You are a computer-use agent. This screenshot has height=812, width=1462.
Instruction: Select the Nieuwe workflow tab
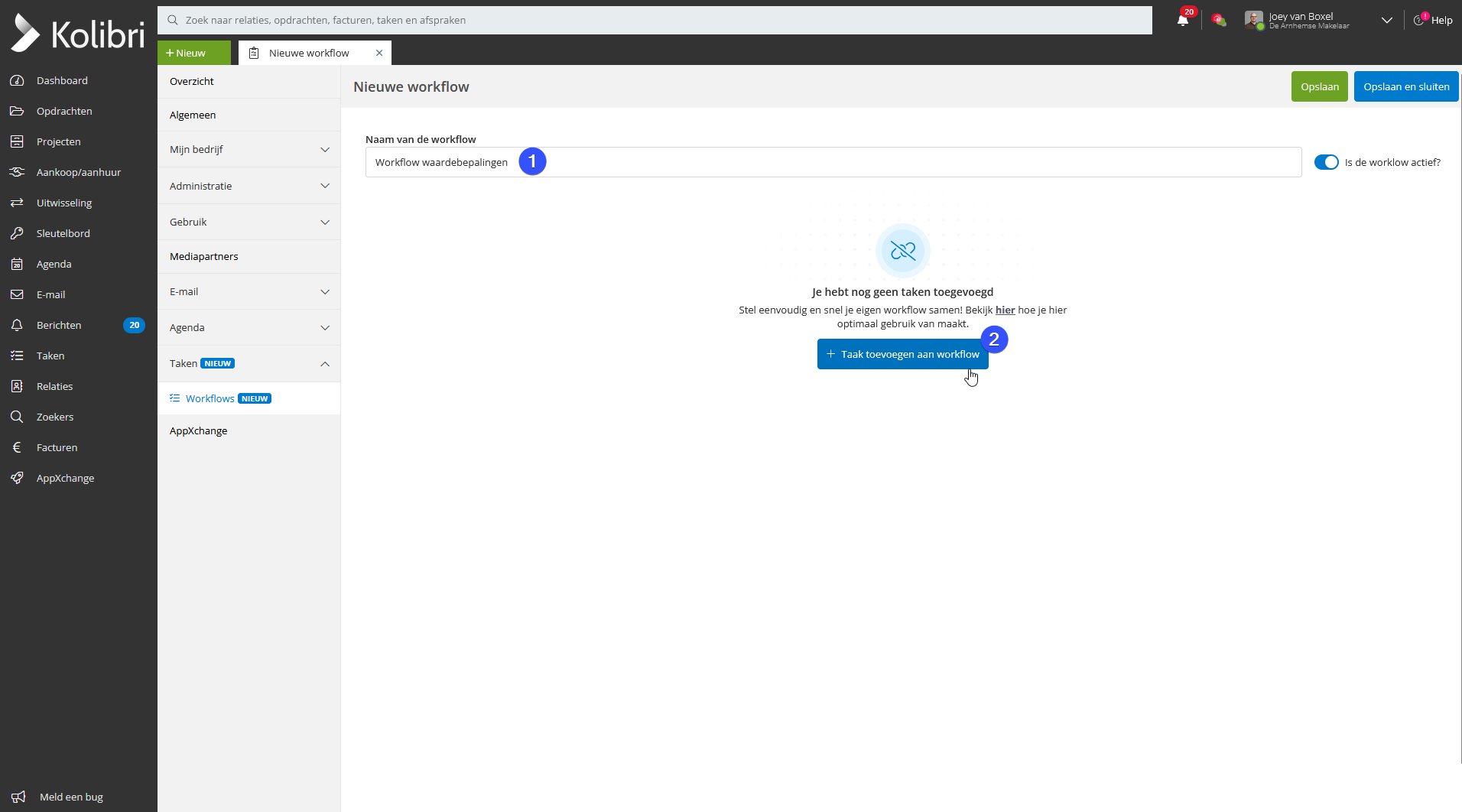pos(309,53)
